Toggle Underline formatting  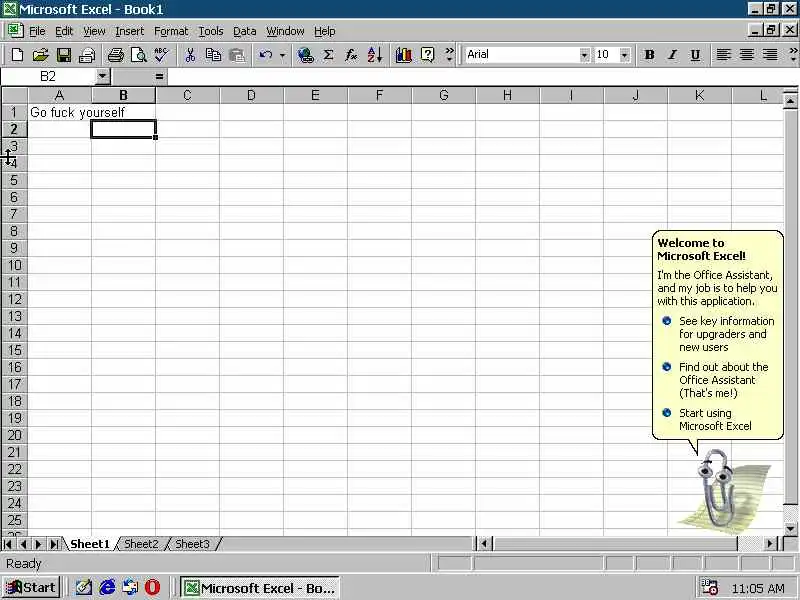pyautogui.click(x=695, y=55)
